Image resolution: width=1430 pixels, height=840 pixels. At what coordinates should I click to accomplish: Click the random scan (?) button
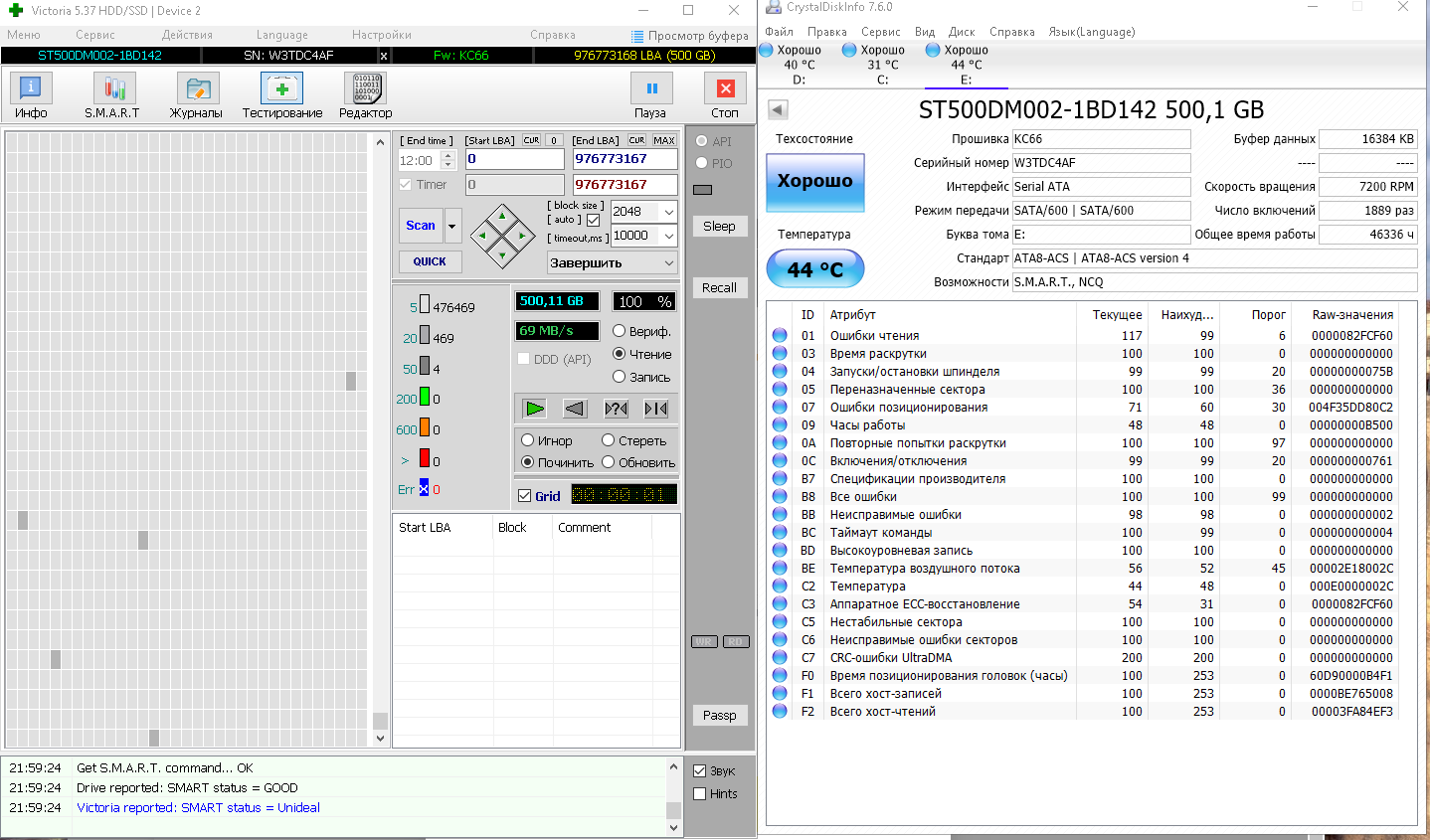coord(616,409)
